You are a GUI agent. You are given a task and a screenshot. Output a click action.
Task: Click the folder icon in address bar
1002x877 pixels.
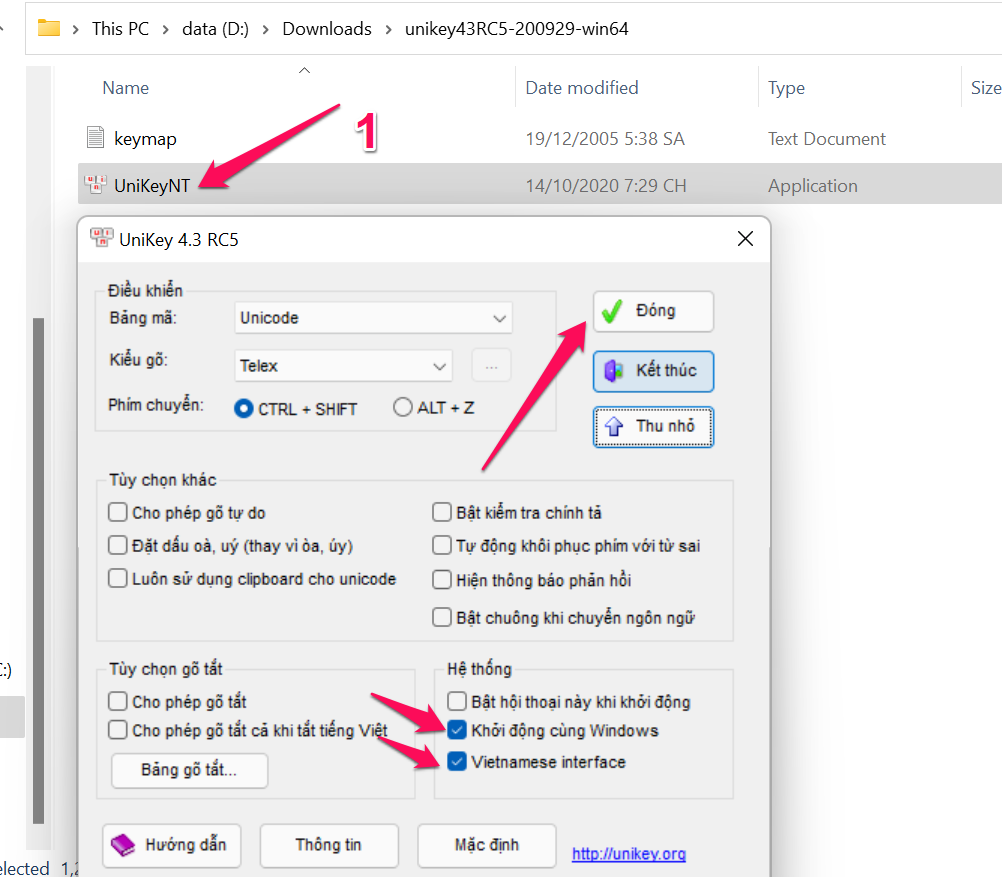(x=49, y=28)
